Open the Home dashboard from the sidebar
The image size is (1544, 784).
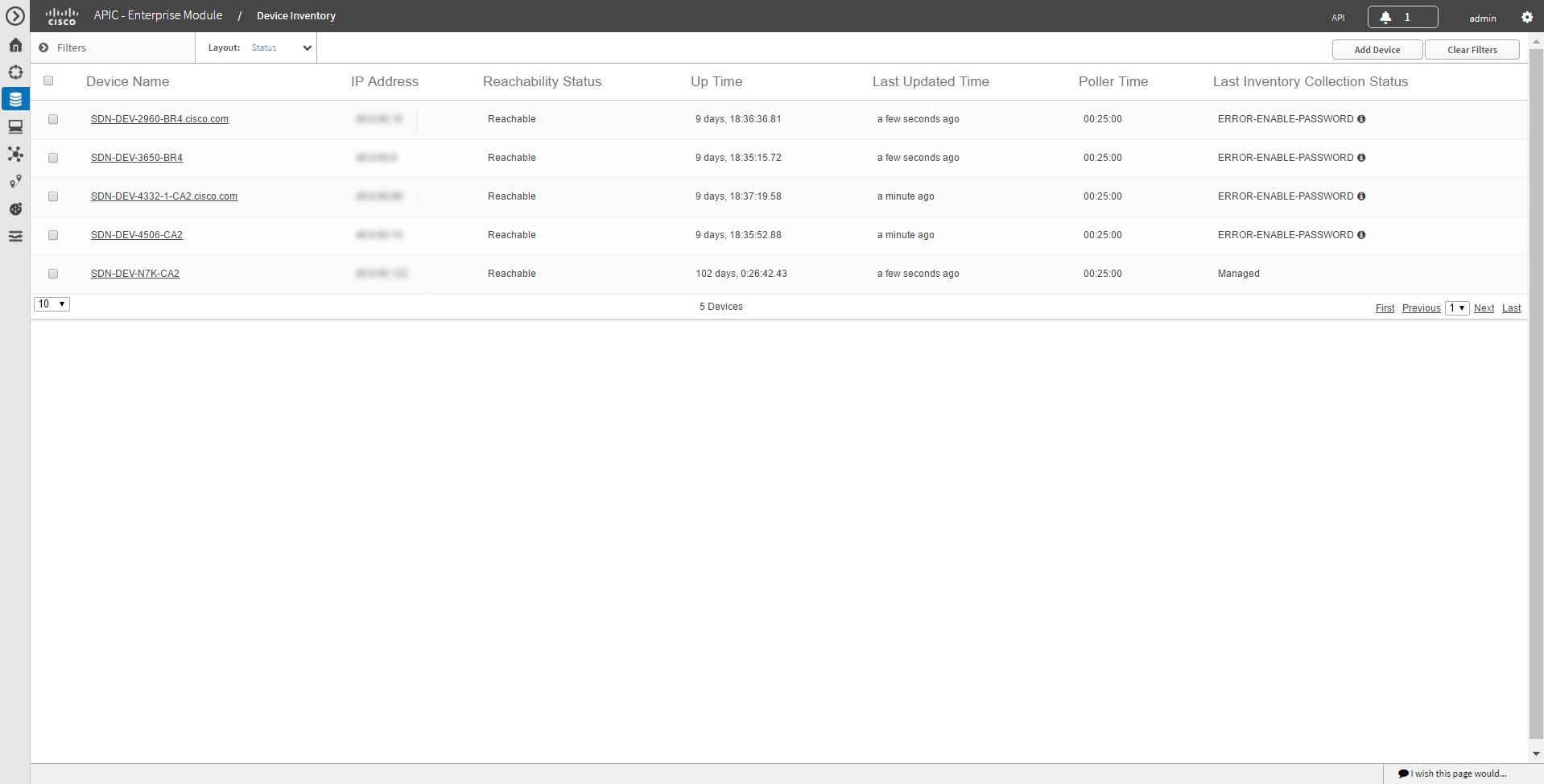(x=14, y=44)
